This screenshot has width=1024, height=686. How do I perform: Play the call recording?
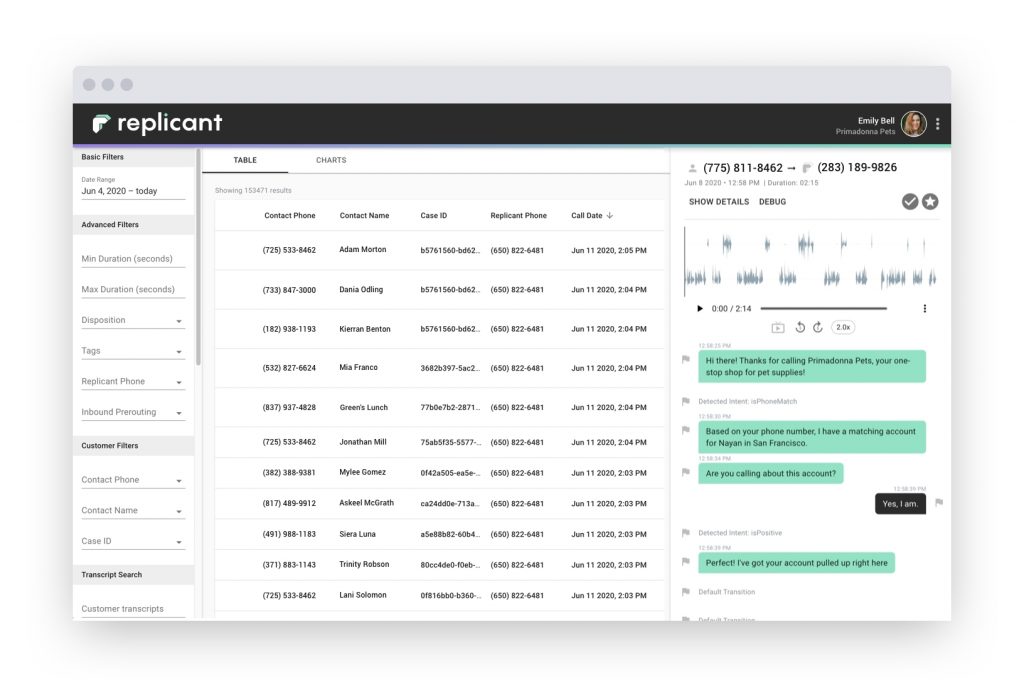[699, 308]
